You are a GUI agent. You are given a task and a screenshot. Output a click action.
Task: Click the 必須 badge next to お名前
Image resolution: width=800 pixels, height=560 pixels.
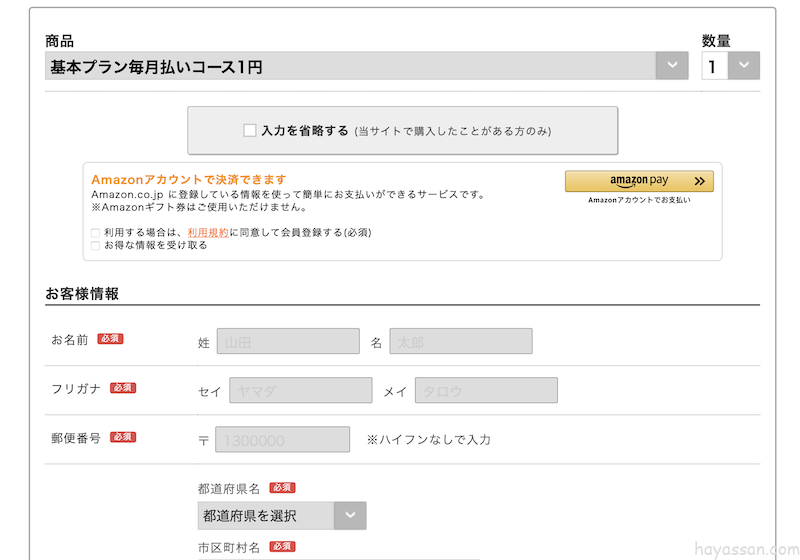tap(110, 339)
